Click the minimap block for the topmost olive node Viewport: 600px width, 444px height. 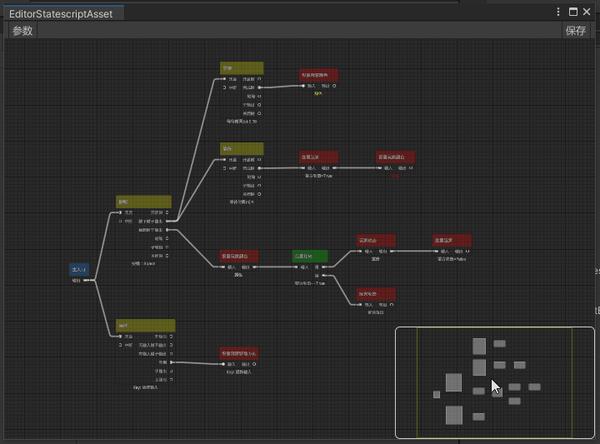479,346
